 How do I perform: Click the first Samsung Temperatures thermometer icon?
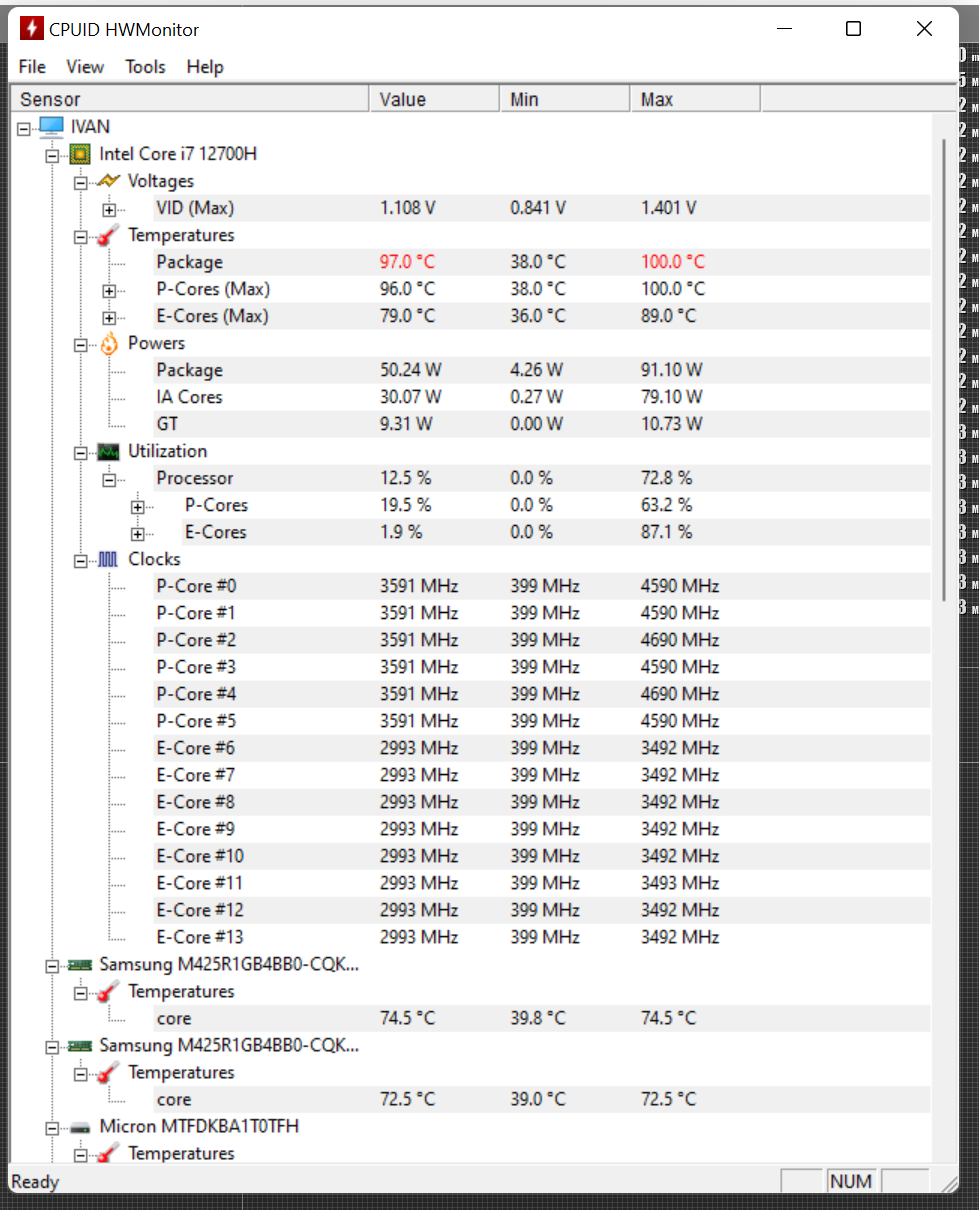click(108, 992)
